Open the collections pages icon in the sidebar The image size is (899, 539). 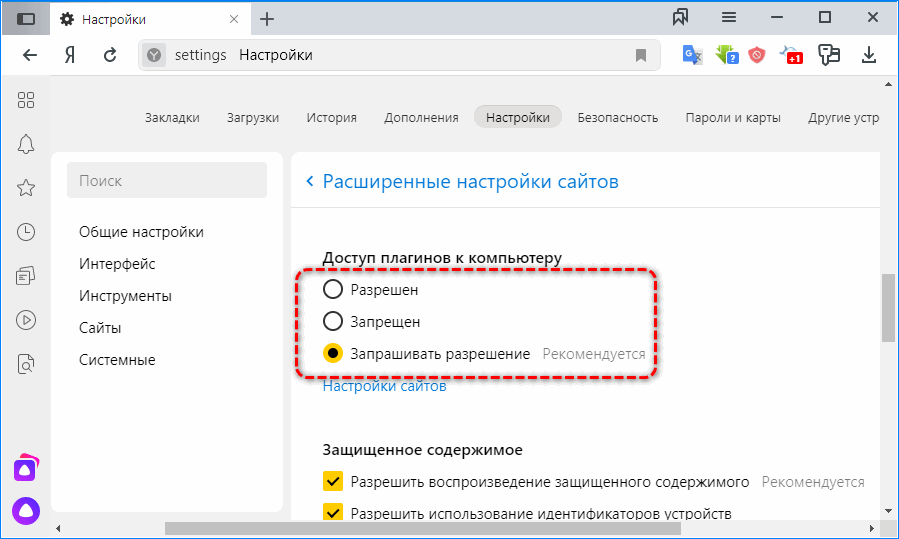tap(26, 276)
